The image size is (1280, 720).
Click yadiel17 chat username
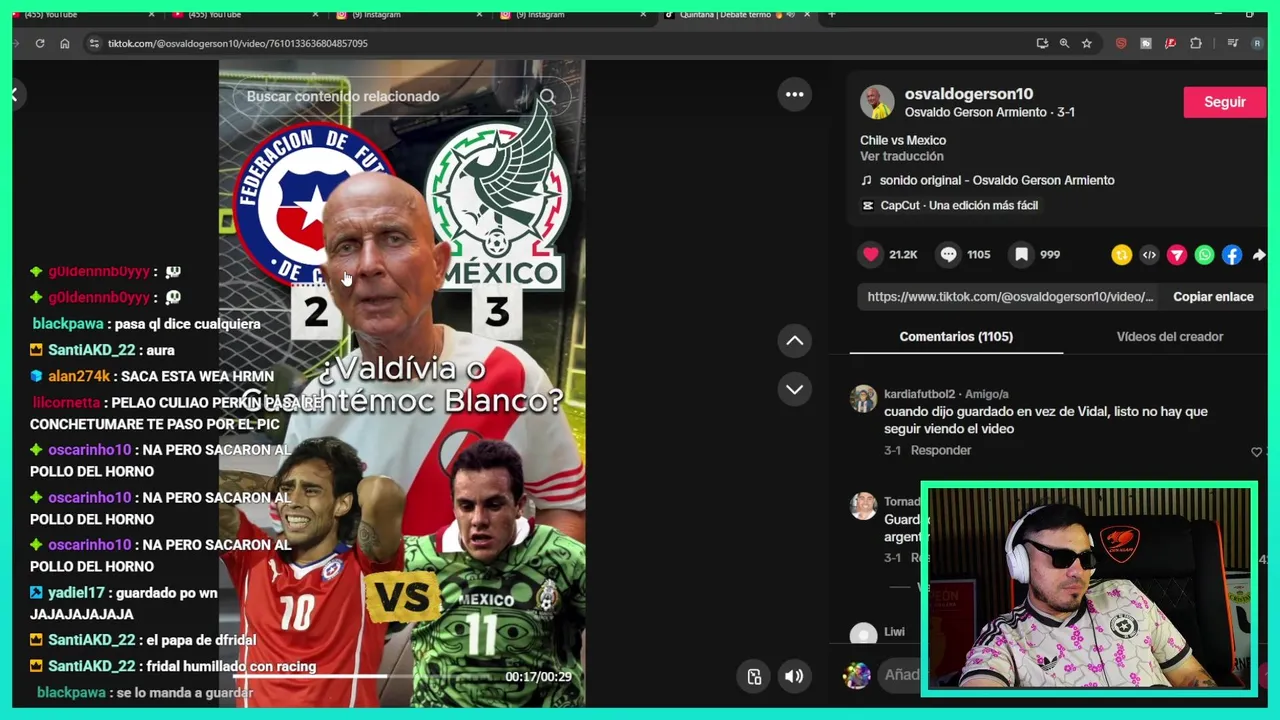[76, 593]
